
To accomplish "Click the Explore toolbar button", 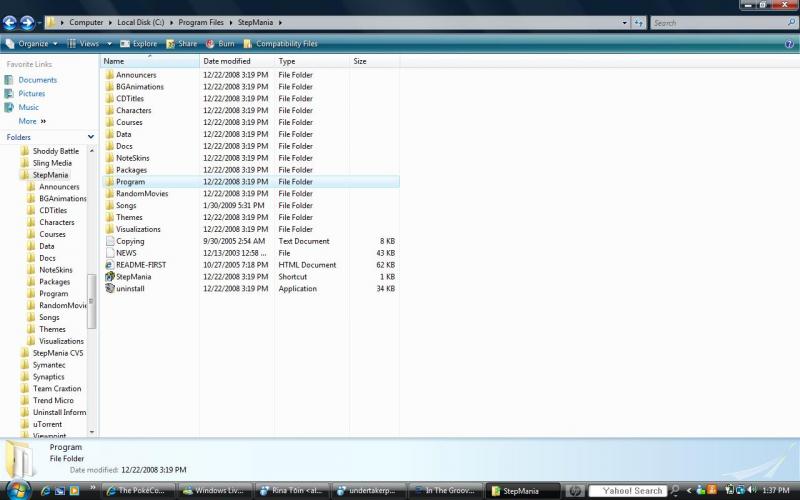I will tap(138, 44).
